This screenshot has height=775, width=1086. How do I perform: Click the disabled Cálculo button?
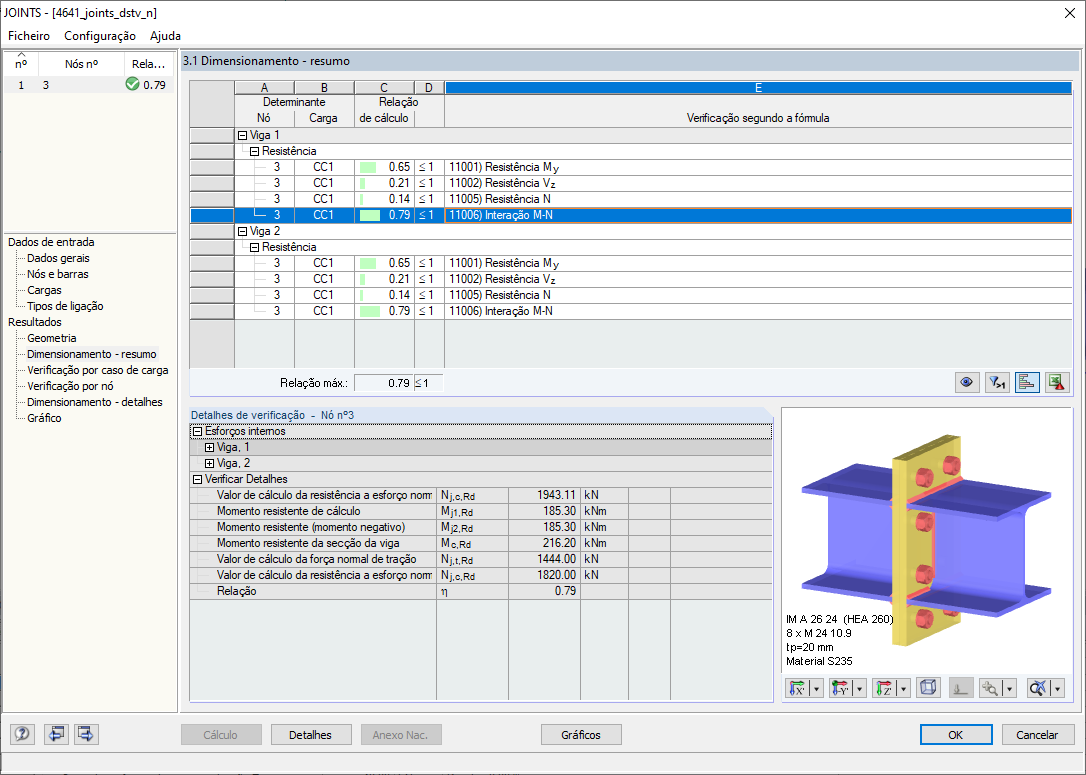(x=220, y=735)
